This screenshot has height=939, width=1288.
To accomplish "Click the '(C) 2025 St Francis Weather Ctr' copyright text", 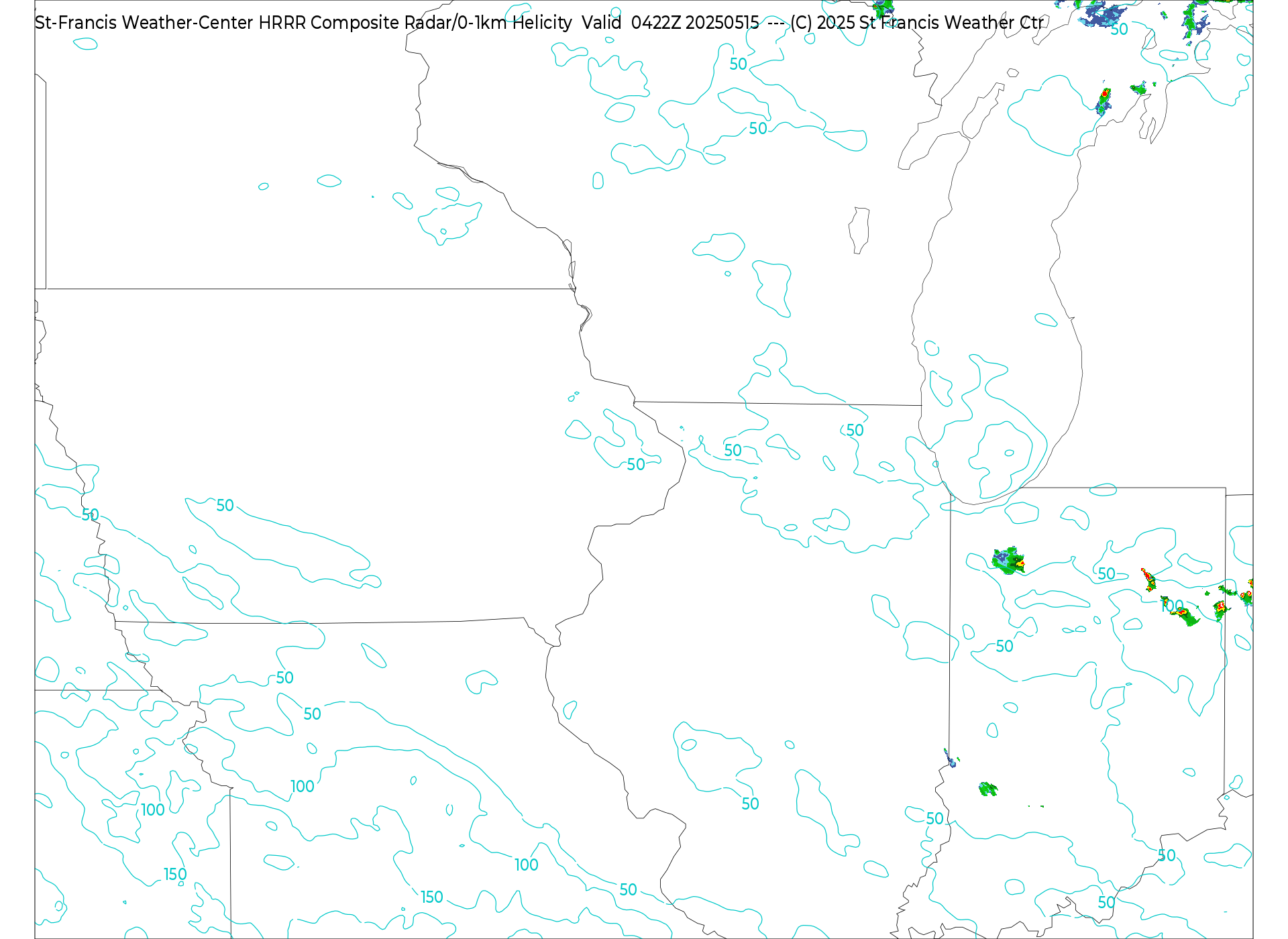I will click(917, 23).
